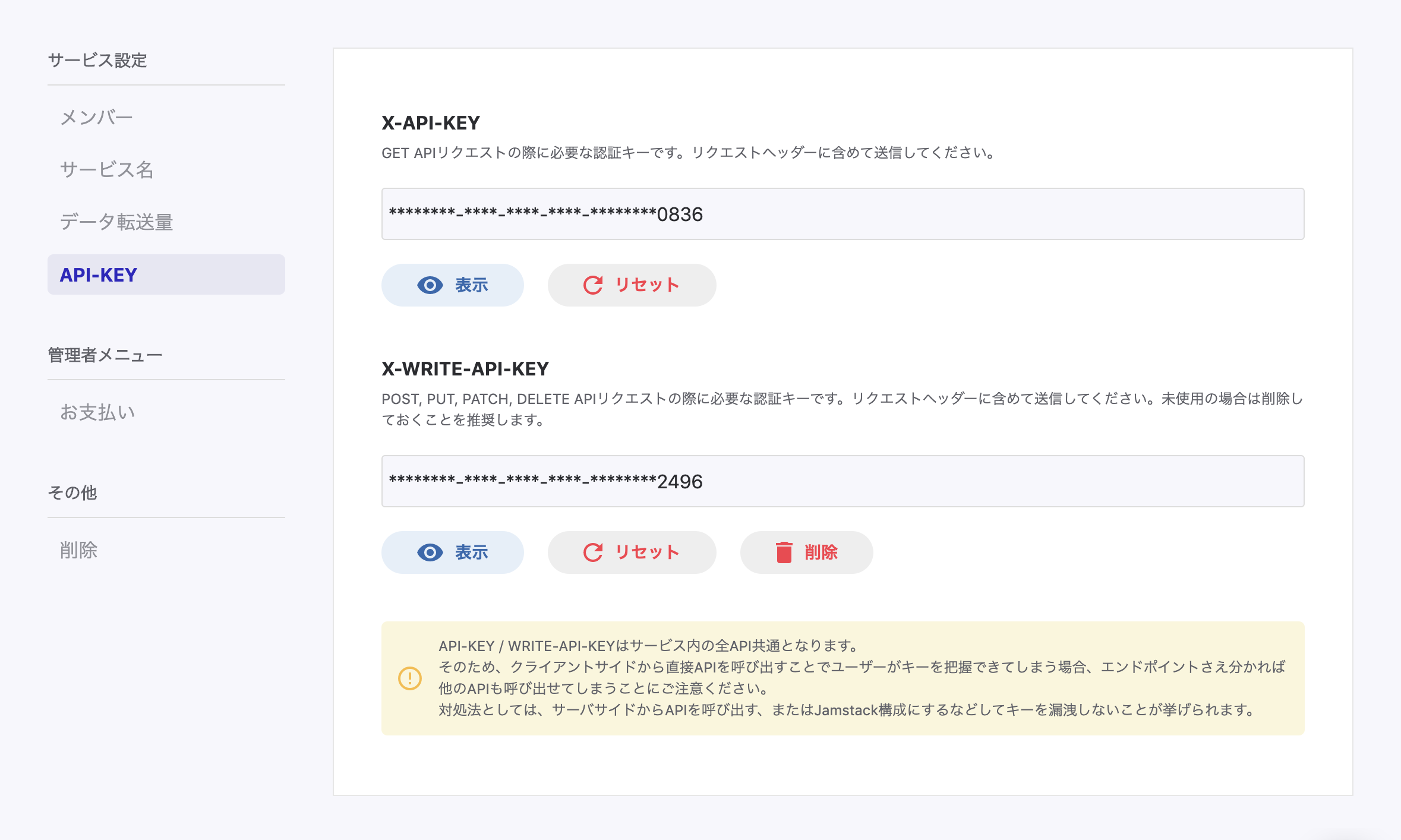Go to データ転送量 page
Image resolution: width=1401 pixels, height=840 pixels.
tap(116, 222)
